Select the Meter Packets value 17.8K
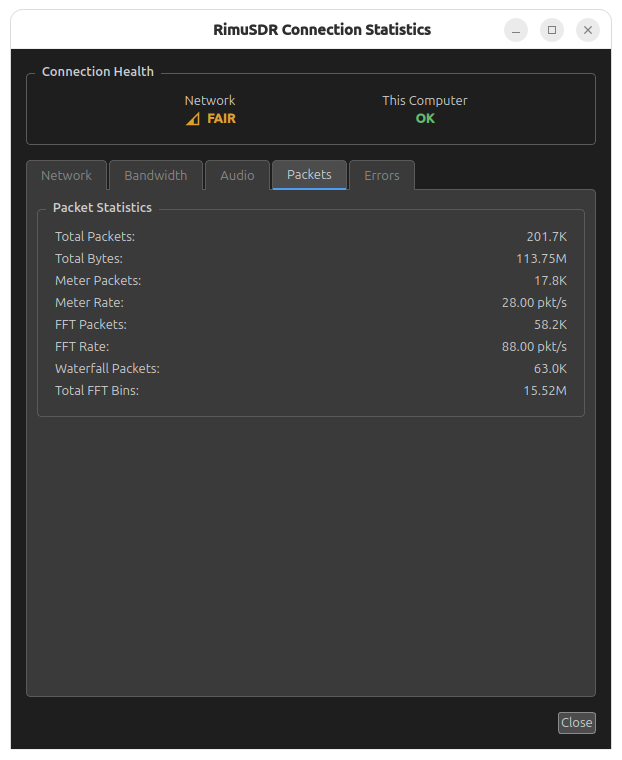Viewport: 622px width, 760px height. [550, 281]
